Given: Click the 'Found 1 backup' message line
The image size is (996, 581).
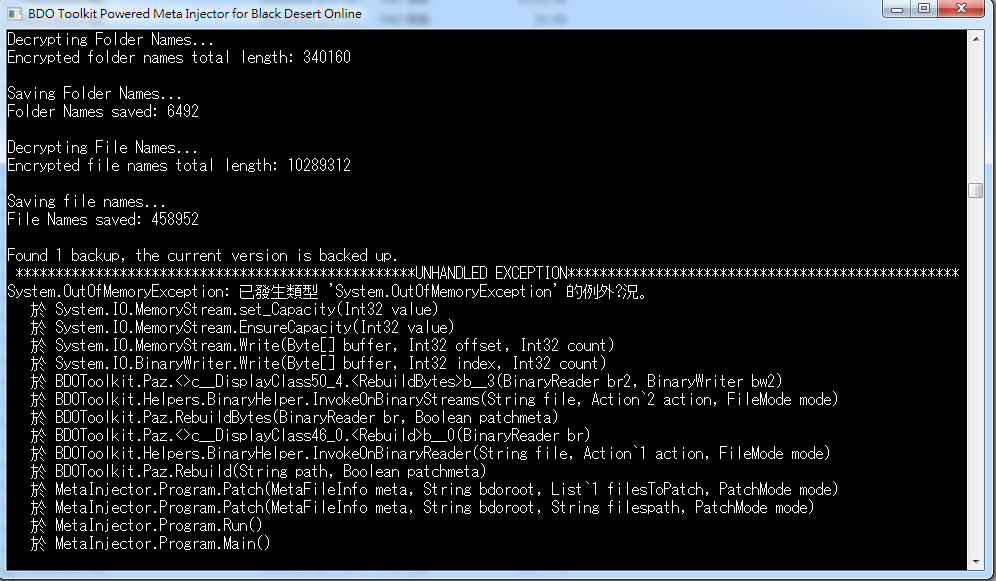Looking at the screenshot, I should 202,255.
